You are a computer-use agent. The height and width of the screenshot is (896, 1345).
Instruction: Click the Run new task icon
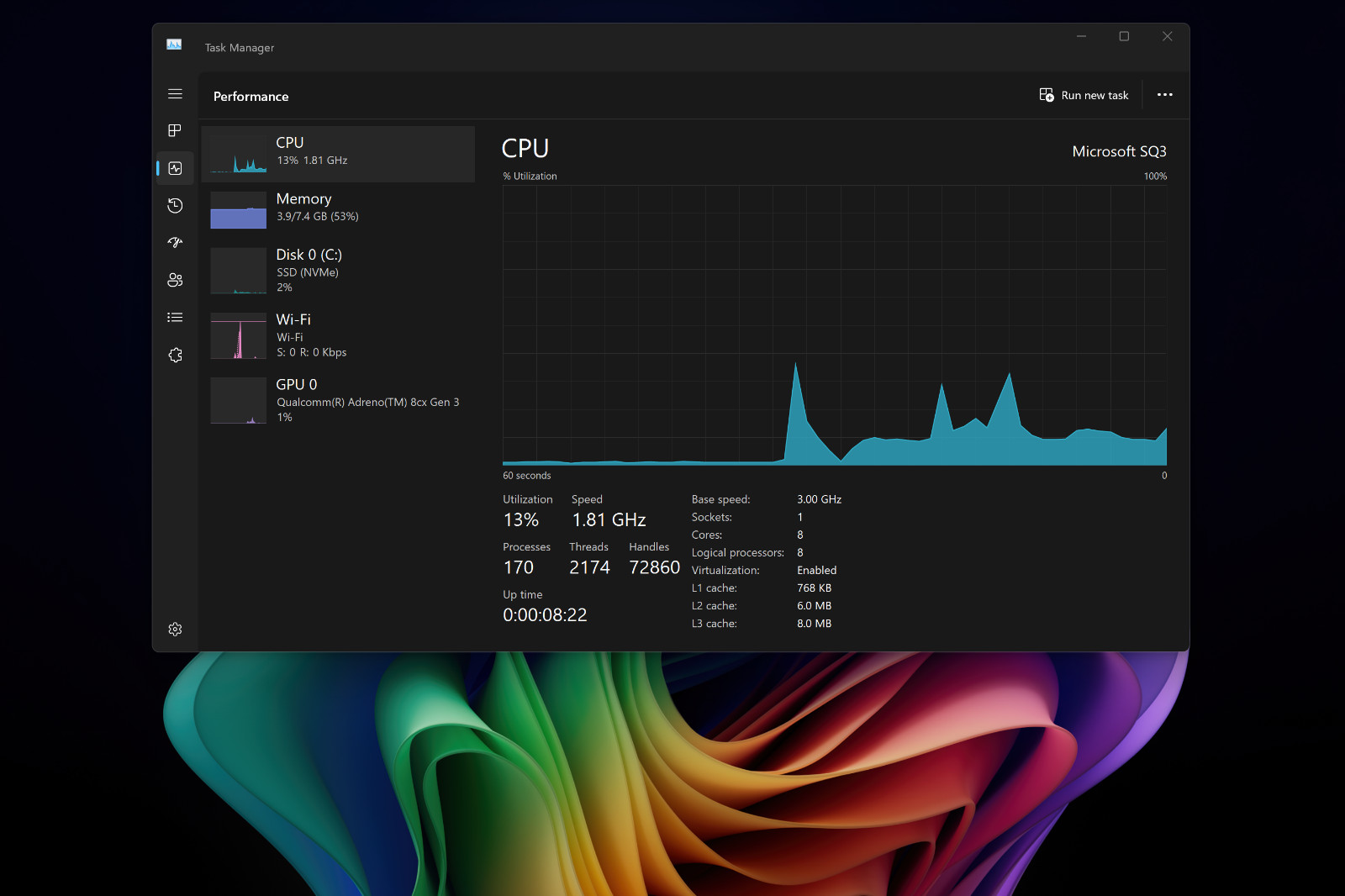[x=1047, y=95]
